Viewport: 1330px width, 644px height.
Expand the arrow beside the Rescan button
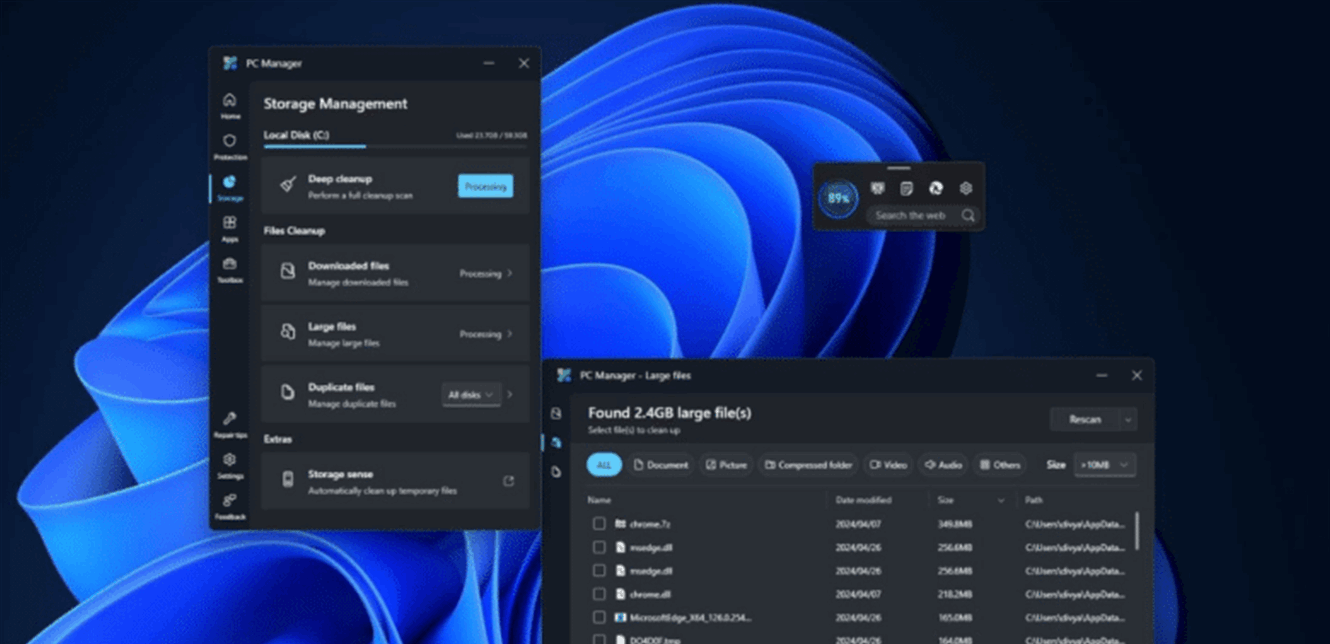click(1128, 420)
